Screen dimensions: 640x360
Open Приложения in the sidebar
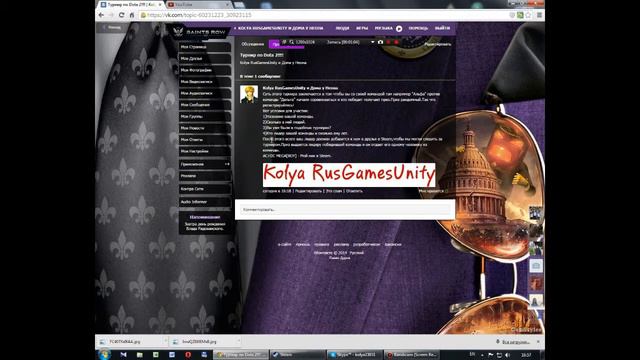pyautogui.click(x=205, y=164)
